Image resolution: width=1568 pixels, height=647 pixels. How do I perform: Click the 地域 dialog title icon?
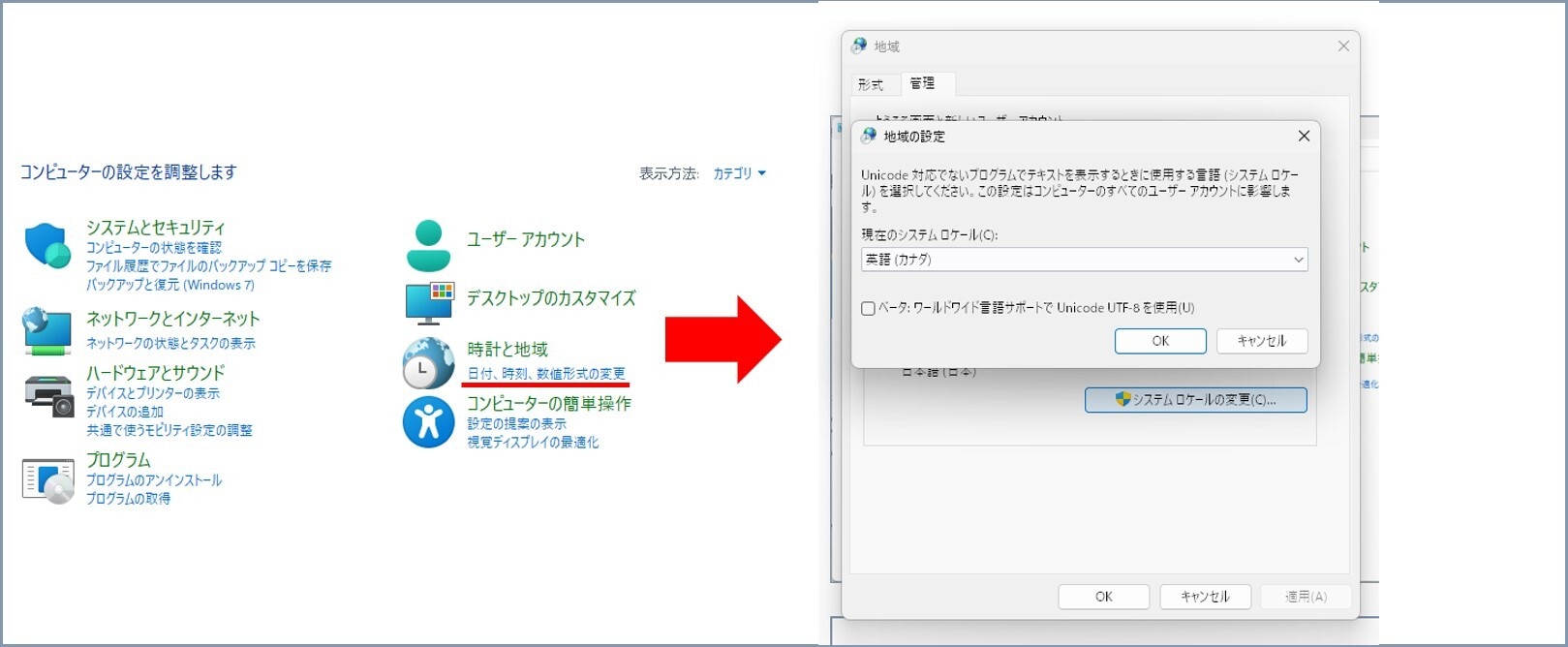click(x=859, y=46)
